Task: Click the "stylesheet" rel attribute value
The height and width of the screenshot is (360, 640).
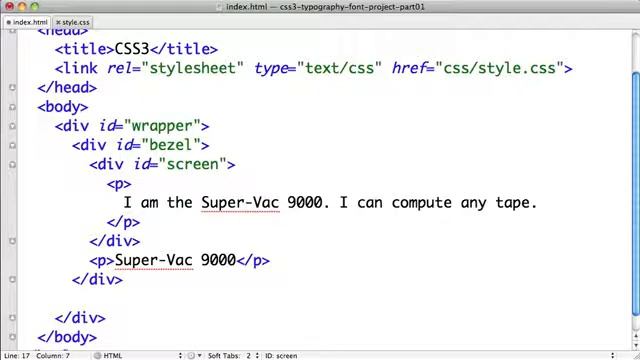Action: [x=192, y=68]
